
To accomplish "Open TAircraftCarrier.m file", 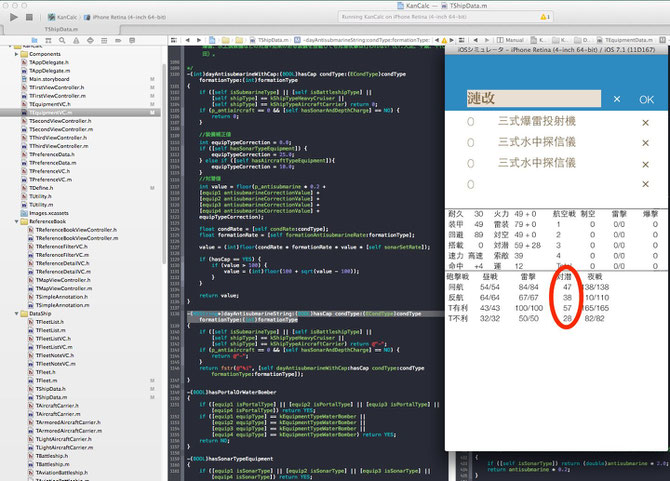I will 58,414.
